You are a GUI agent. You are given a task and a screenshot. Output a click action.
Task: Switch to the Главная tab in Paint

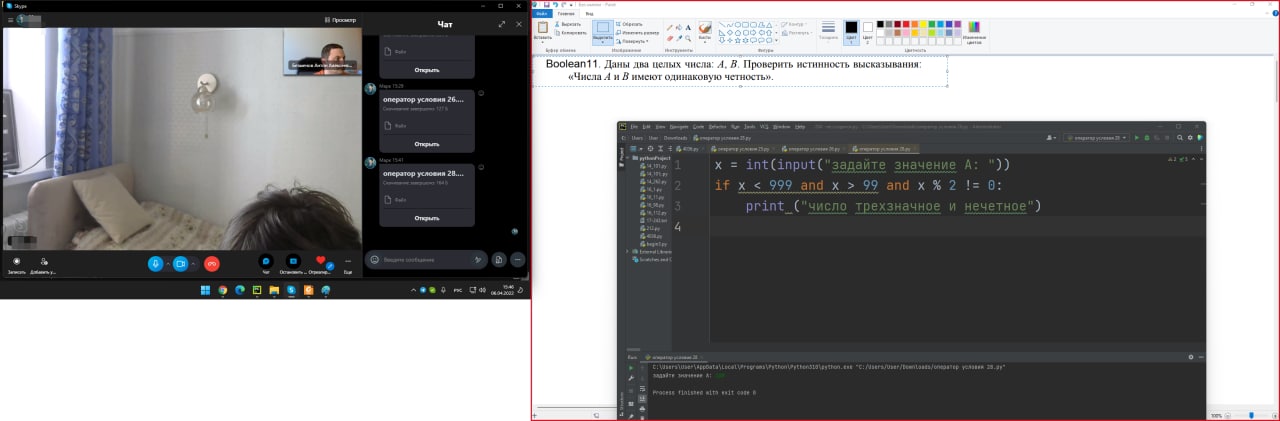tap(566, 14)
